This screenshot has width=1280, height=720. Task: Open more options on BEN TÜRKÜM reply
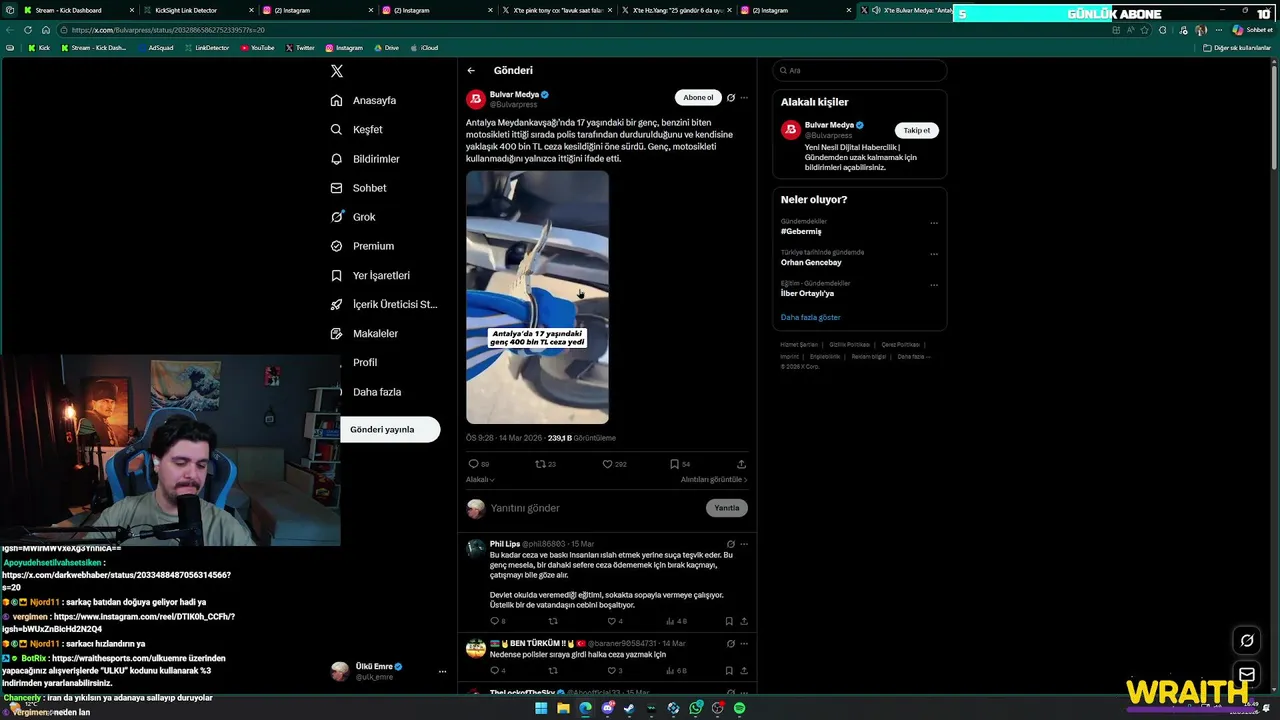tap(744, 644)
